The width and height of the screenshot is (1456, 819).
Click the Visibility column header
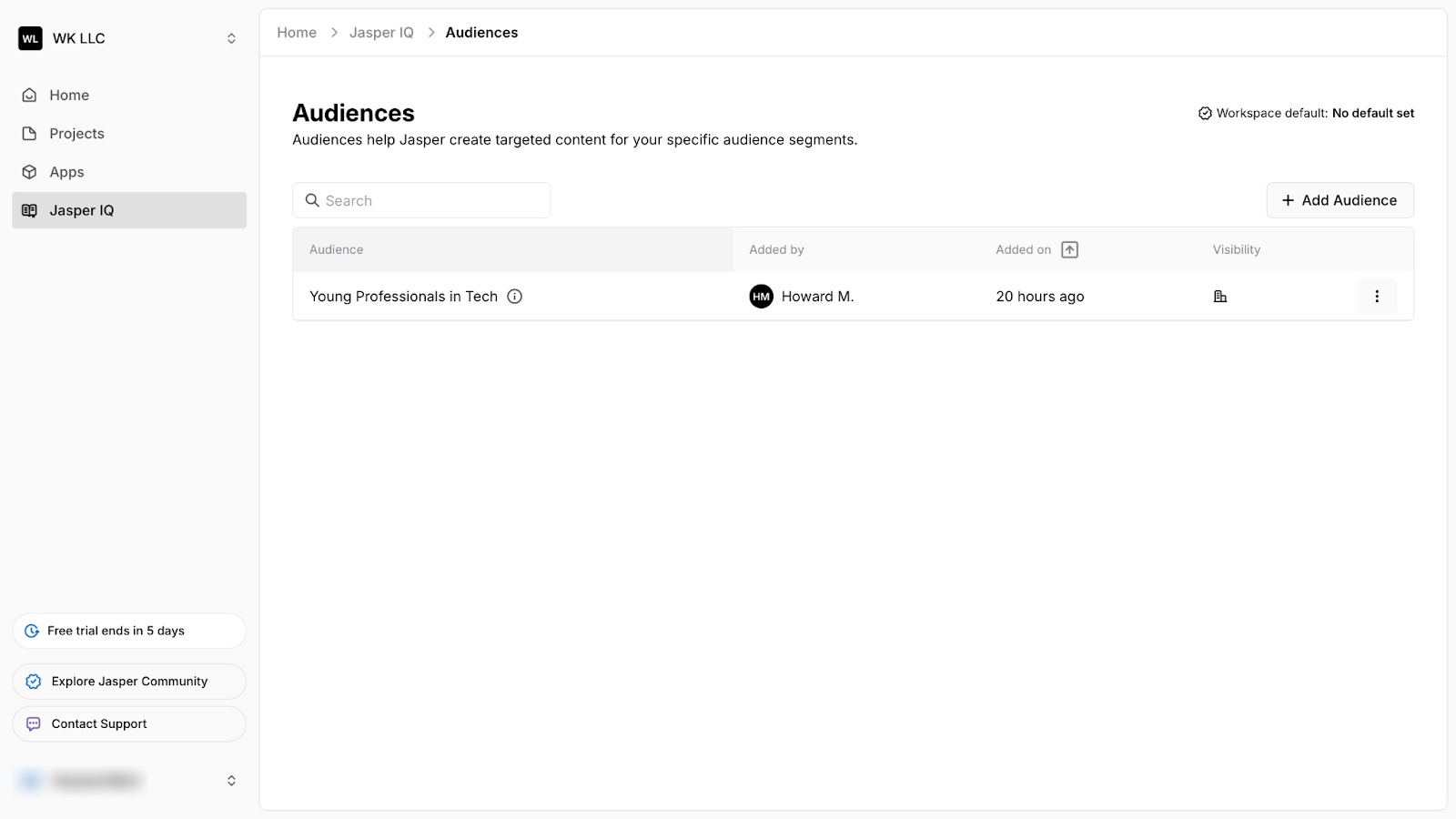(x=1236, y=249)
